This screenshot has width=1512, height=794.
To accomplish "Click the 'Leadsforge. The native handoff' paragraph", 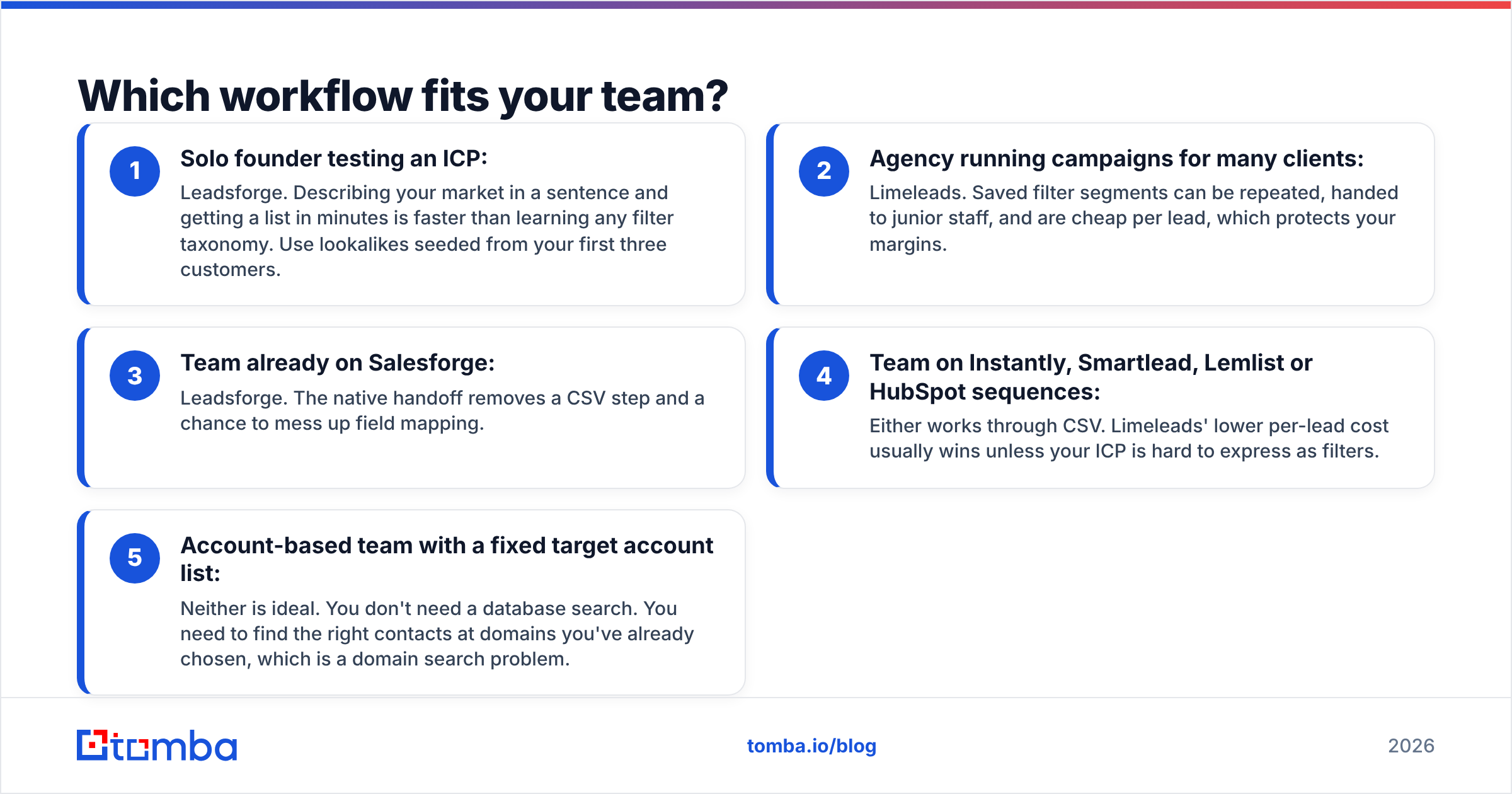I will tap(442, 410).
